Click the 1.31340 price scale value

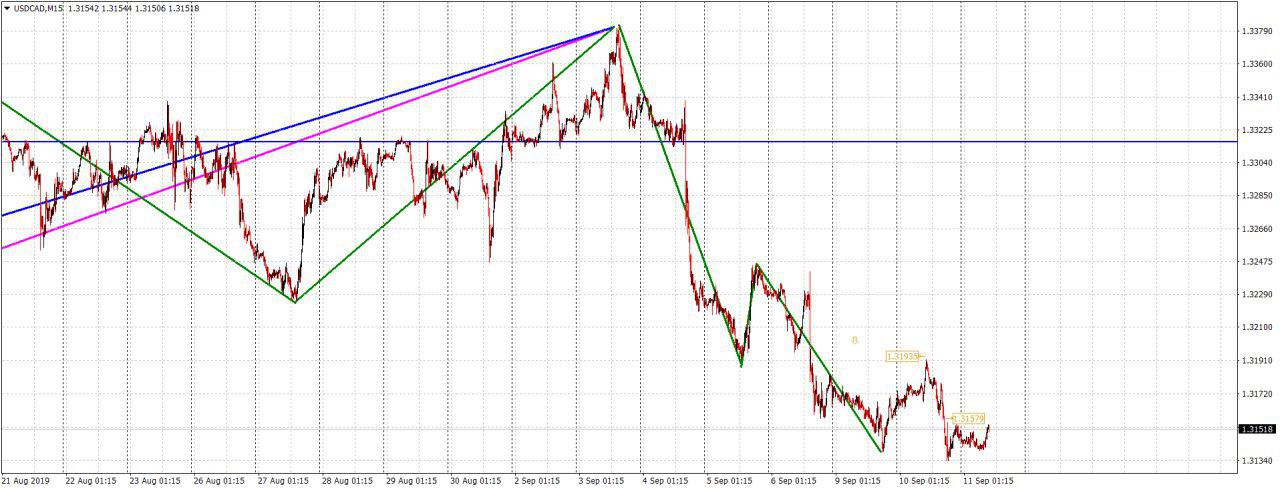pos(1256,461)
